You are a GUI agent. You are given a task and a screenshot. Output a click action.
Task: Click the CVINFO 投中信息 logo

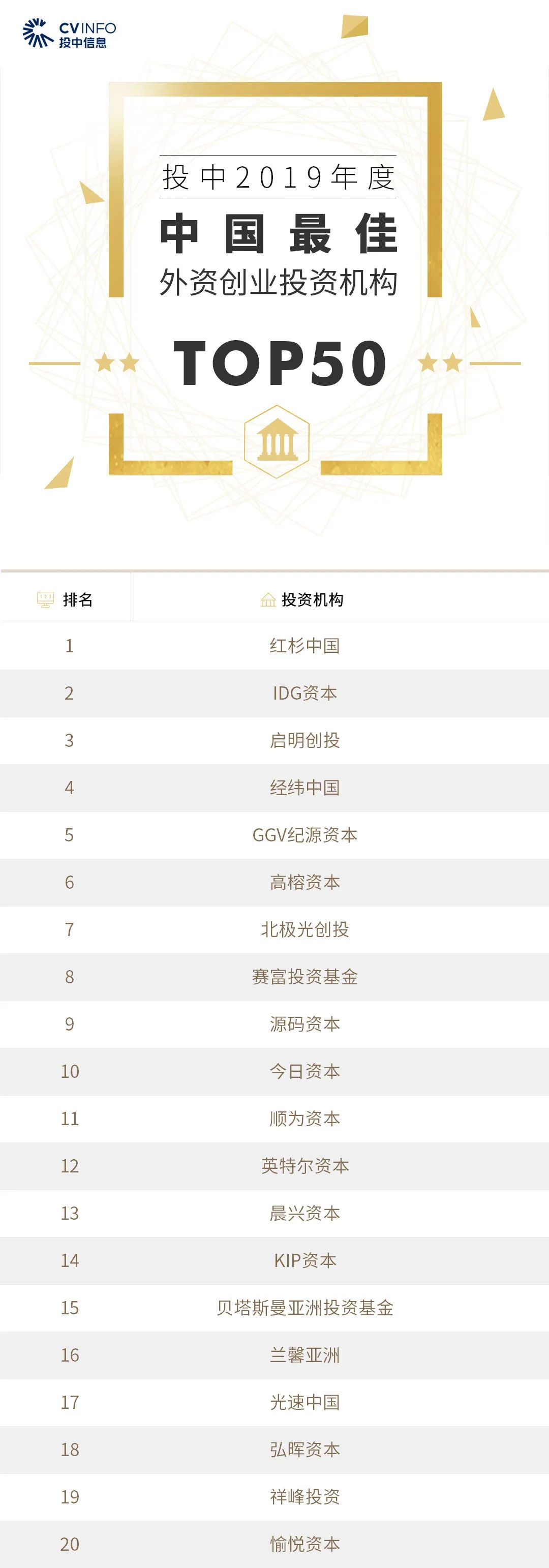point(69,34)
